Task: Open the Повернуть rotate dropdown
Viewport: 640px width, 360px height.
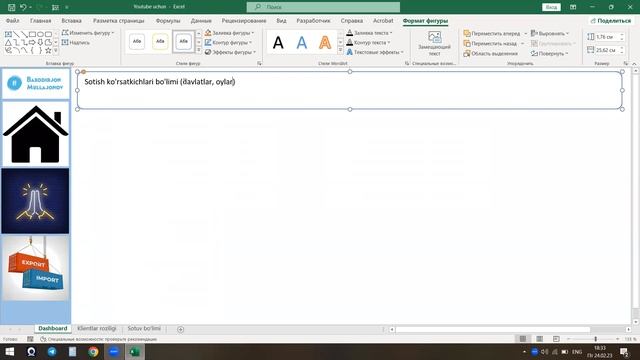Action: click(x=549, y=53)
